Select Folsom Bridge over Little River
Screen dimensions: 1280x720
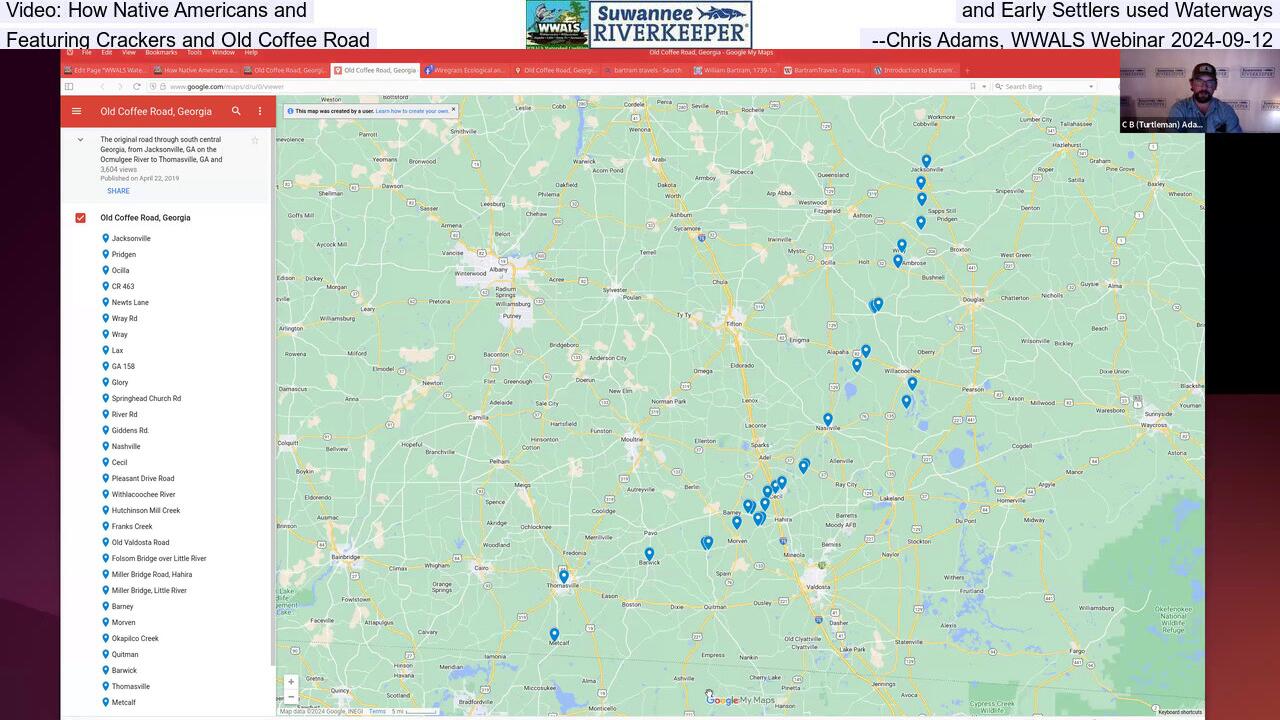(x=159, y=558)
